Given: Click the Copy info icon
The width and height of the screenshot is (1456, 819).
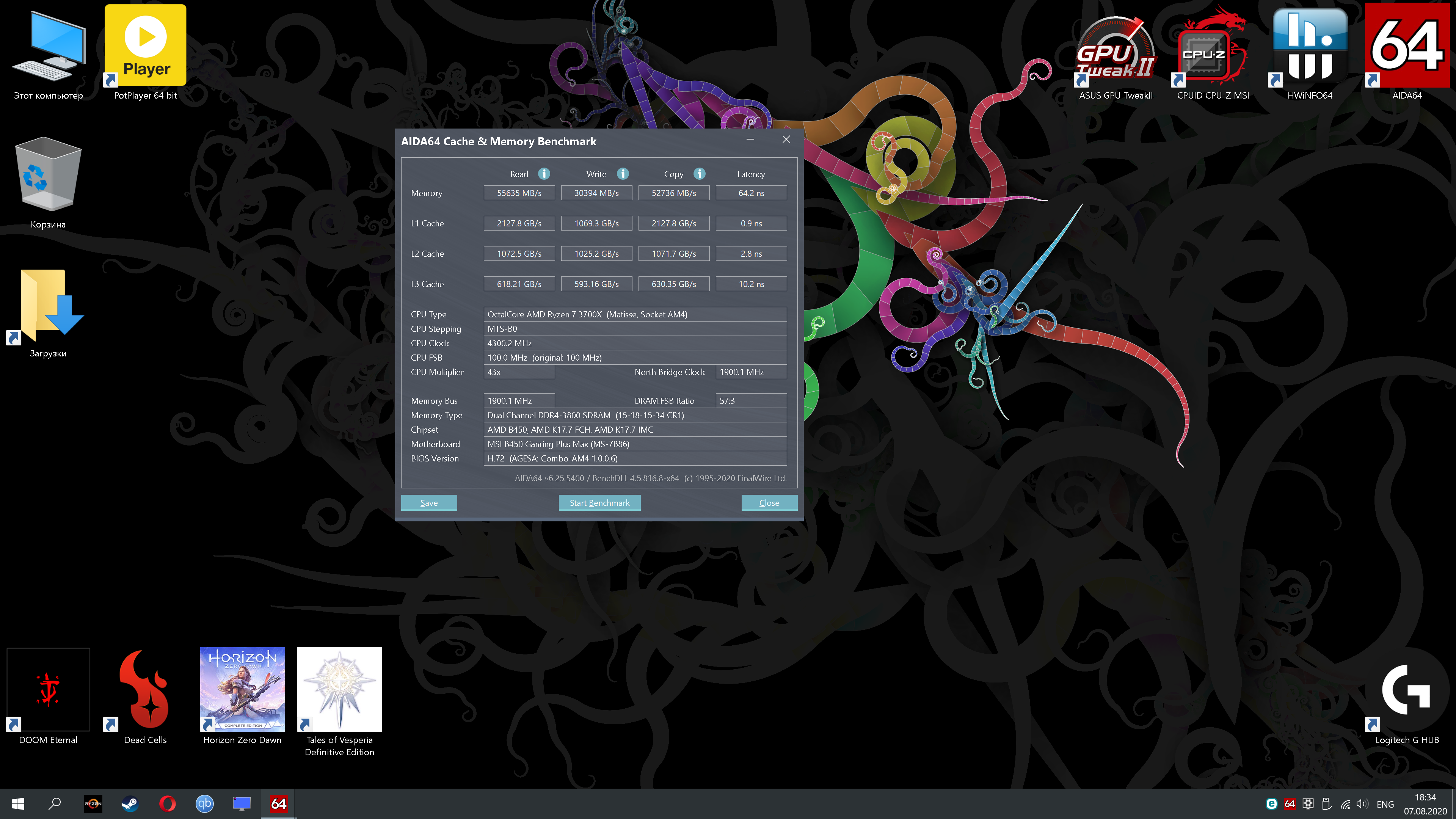Looking at the screenshot, I should tap(699, 174).
